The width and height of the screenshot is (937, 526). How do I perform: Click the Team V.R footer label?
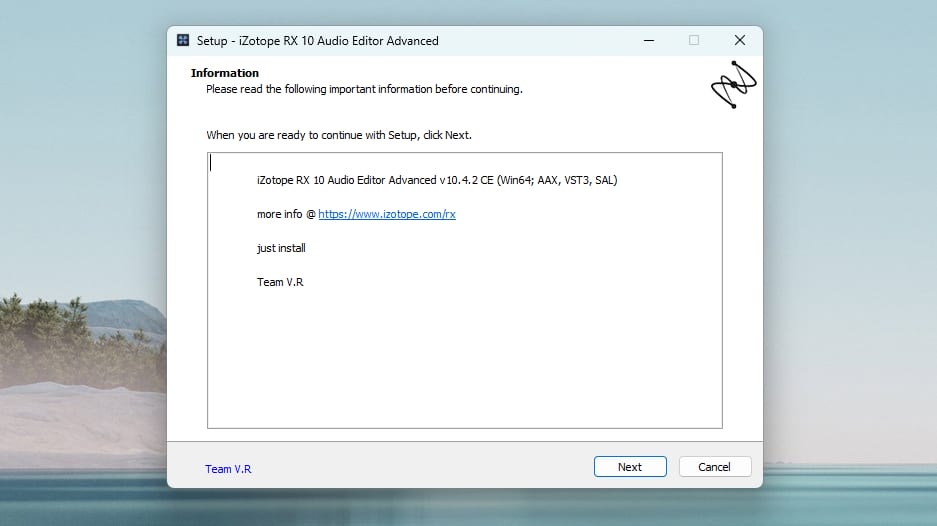[228, 469]
